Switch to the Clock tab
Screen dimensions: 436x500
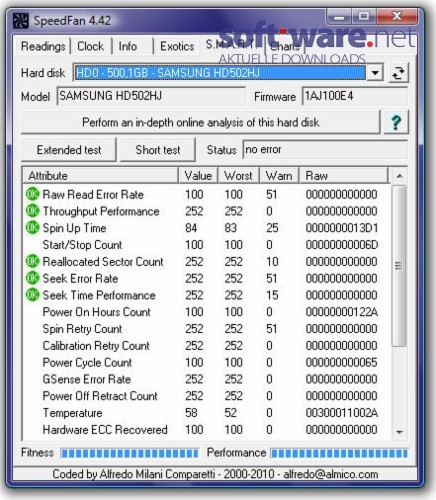(x=90, y=46)
